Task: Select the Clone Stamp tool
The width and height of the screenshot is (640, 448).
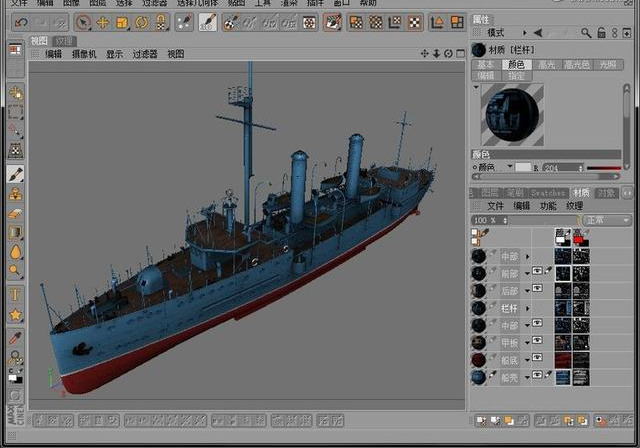Action: (x=16, y=194)
